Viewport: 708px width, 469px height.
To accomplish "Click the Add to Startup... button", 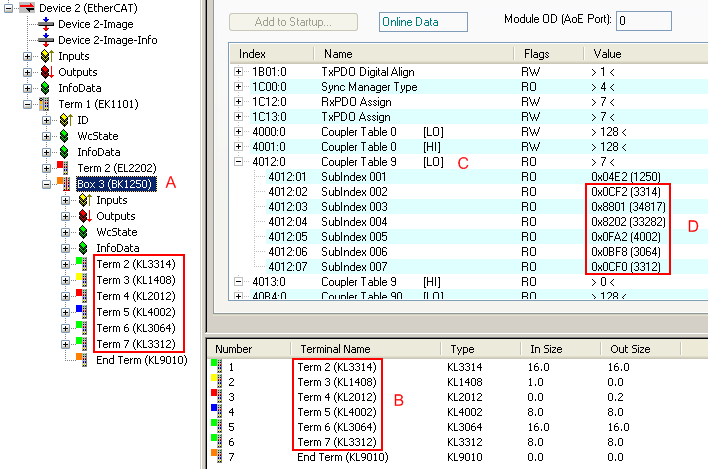I will (x=293, y=22).
